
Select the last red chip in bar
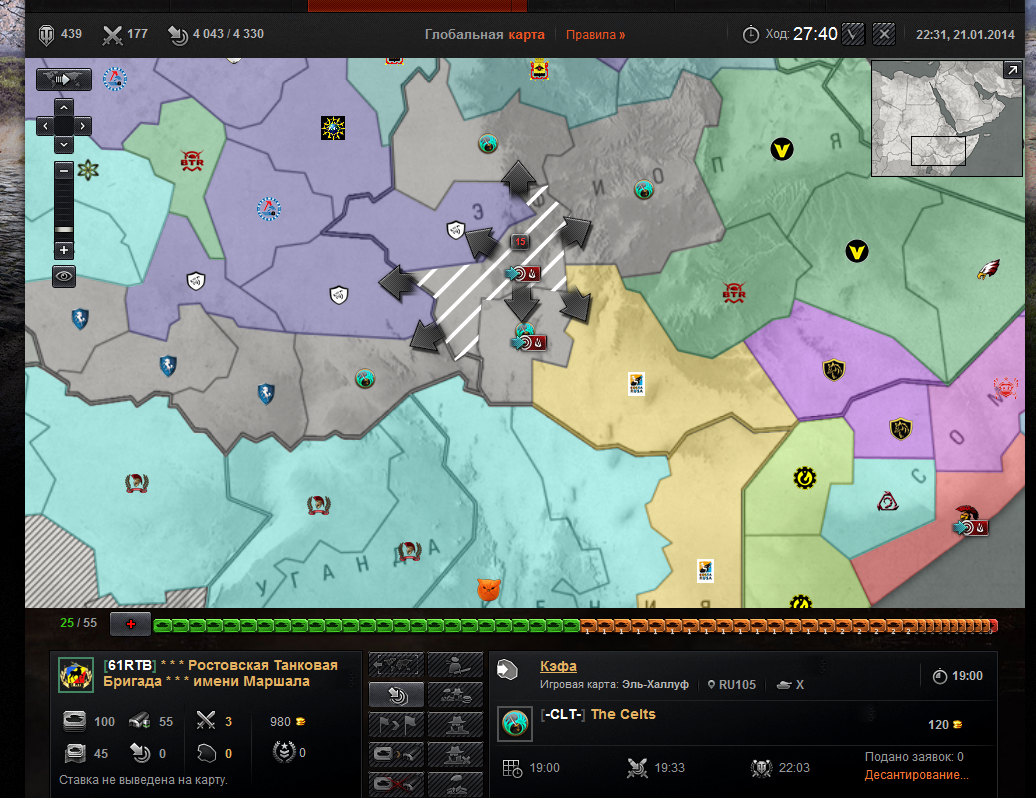[993, 625]
